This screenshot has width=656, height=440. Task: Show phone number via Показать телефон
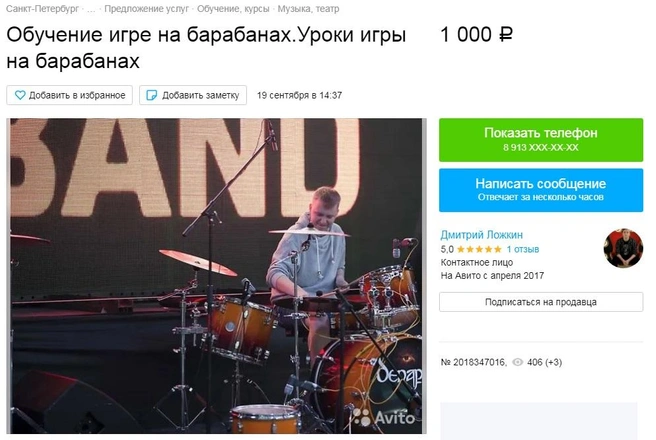tap(541, 140)
